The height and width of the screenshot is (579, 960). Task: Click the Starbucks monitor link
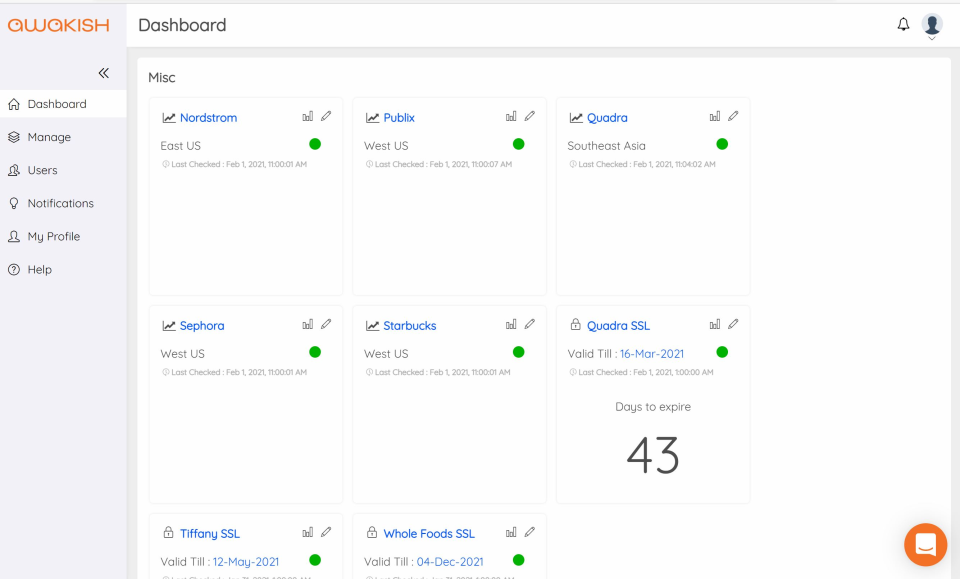point(409,326)
